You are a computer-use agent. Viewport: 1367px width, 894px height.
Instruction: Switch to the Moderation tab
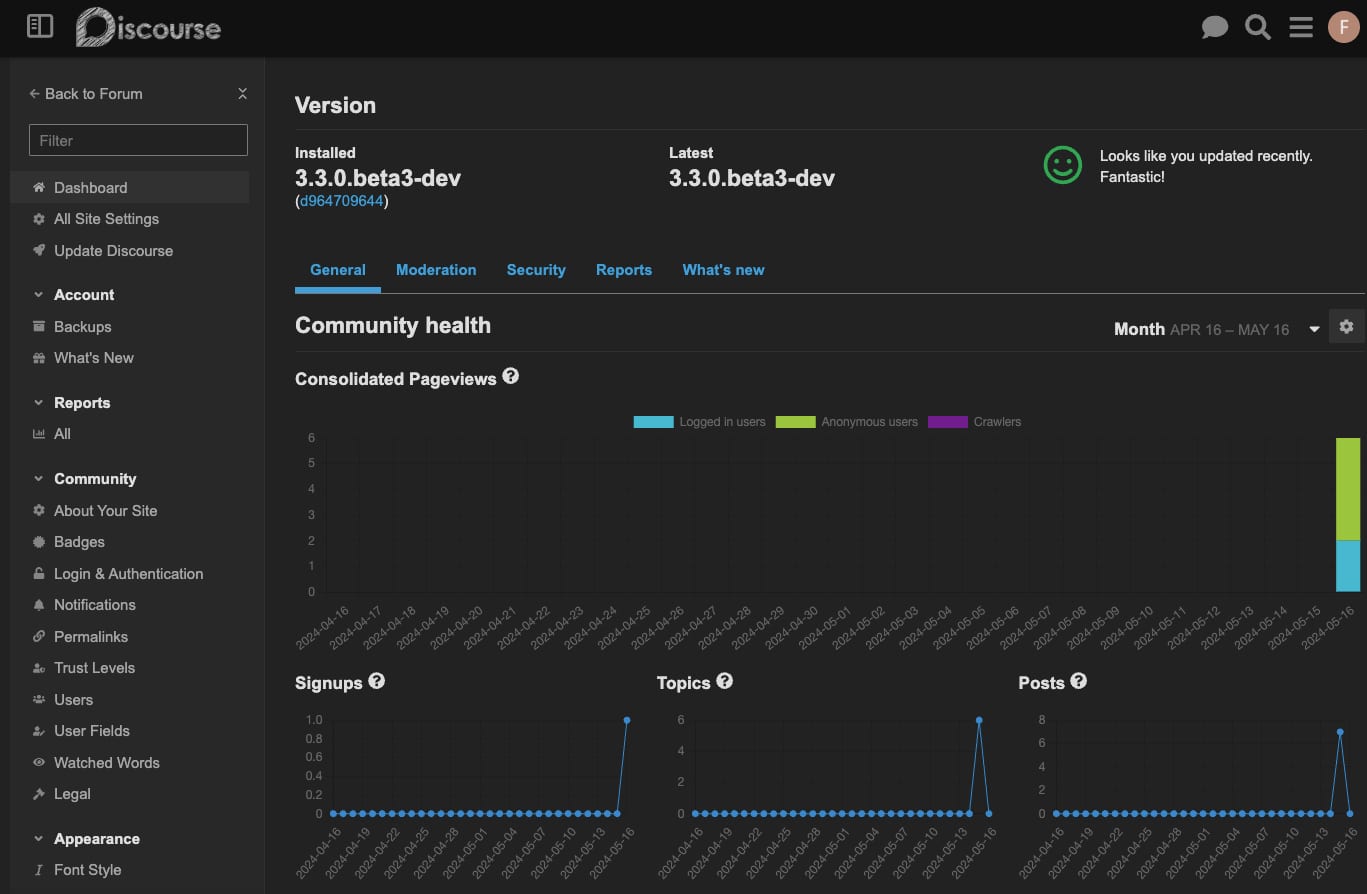coord(436,270)
